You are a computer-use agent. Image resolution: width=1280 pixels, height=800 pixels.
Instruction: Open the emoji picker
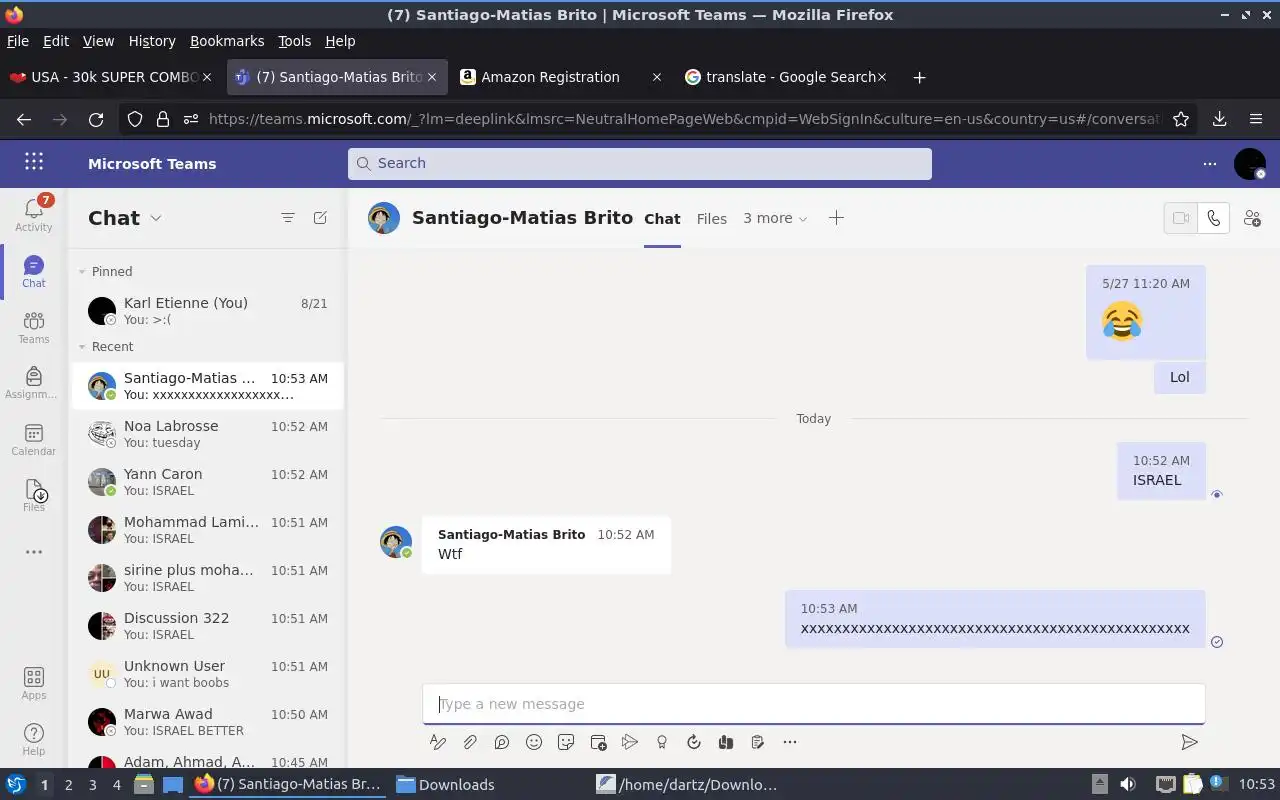(x=534, y=742)
